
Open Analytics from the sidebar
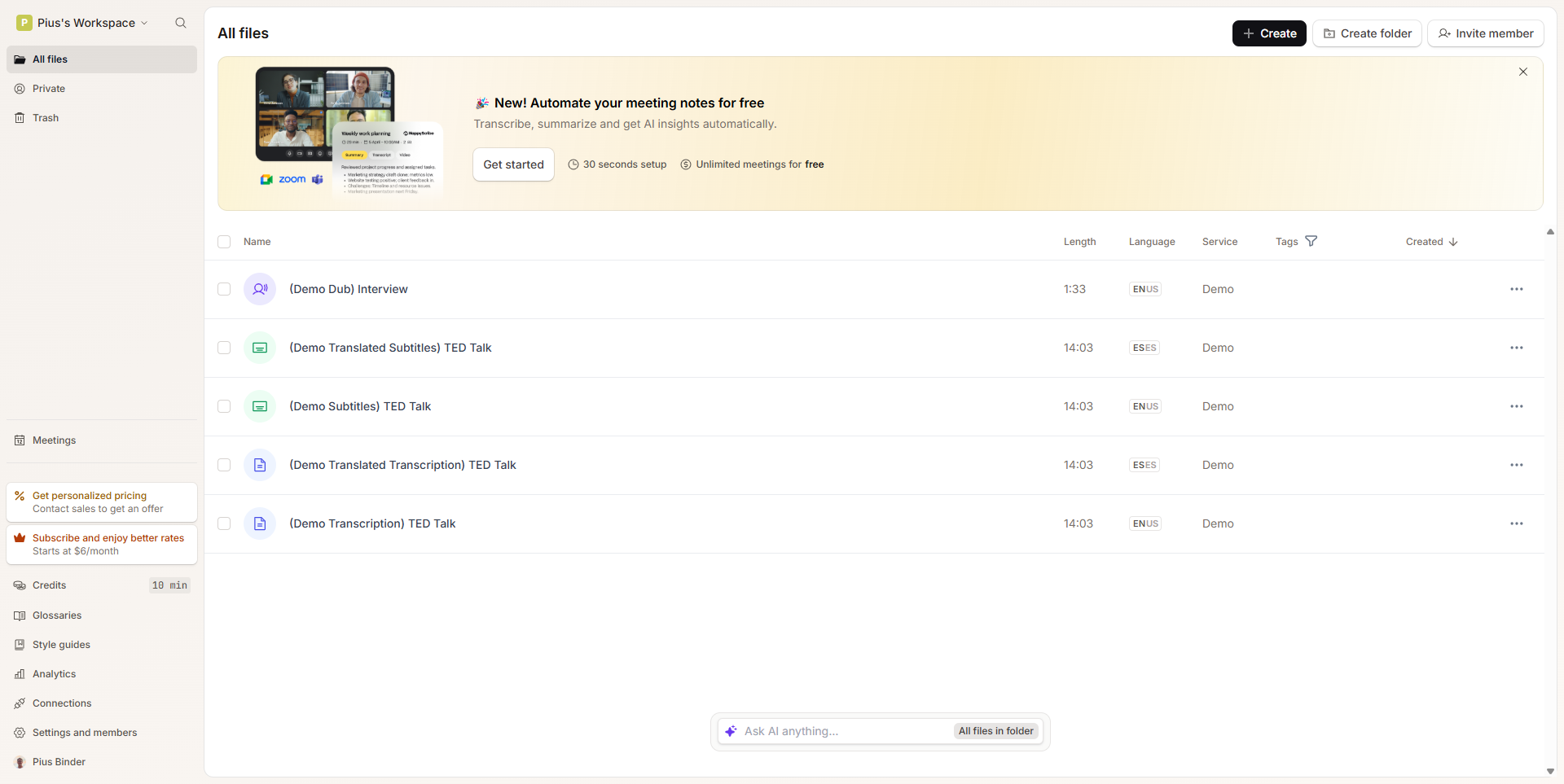coord(54,674)
